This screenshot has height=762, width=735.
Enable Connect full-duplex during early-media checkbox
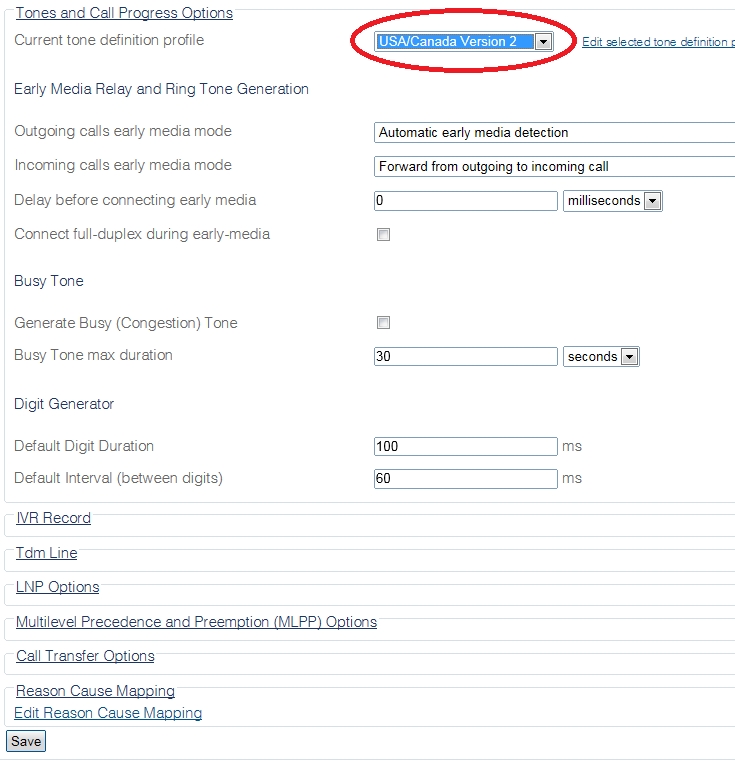click(x=382, y=235)
